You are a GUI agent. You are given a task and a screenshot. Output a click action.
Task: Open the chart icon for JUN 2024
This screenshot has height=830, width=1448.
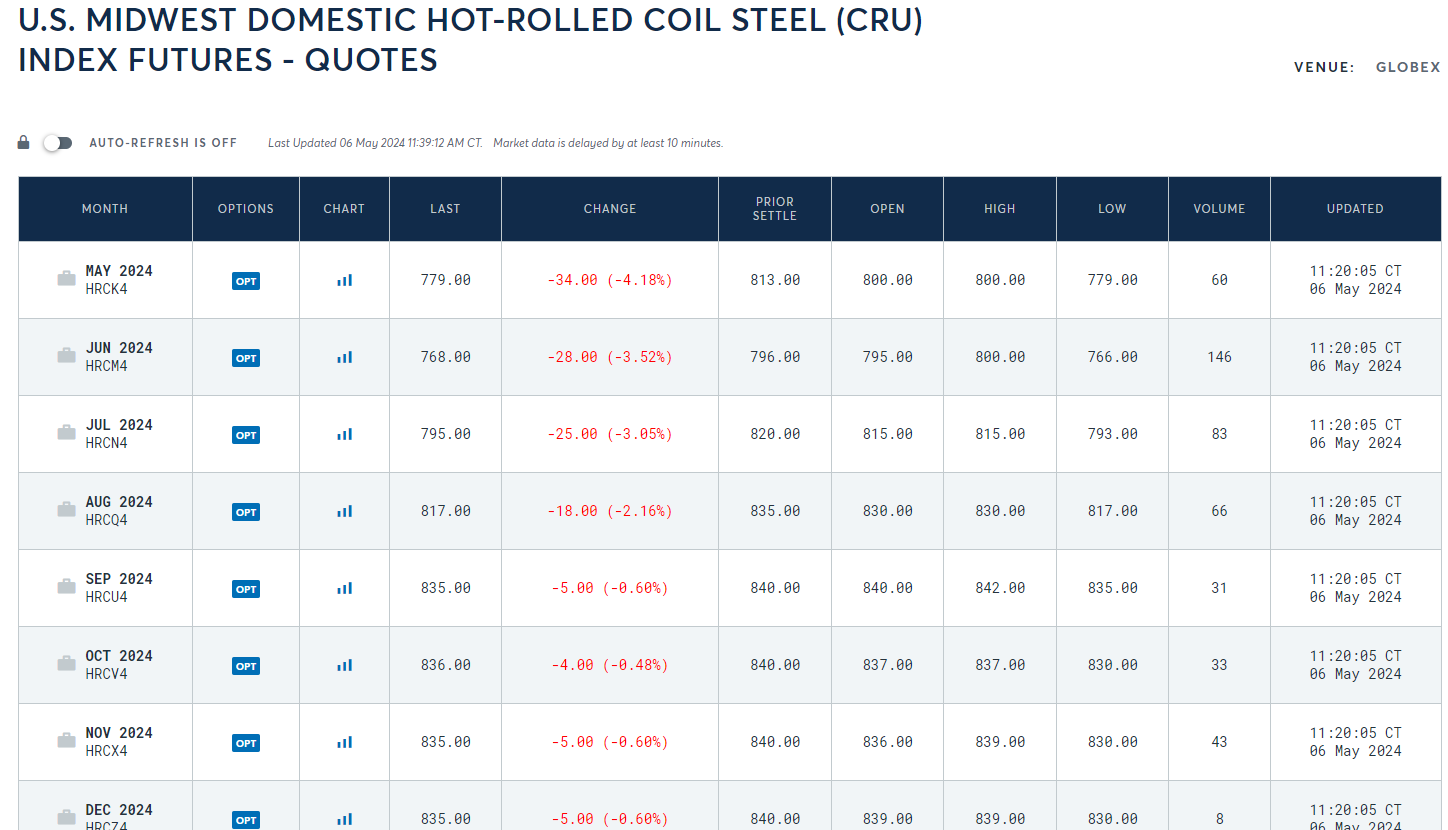coord(344,357)
